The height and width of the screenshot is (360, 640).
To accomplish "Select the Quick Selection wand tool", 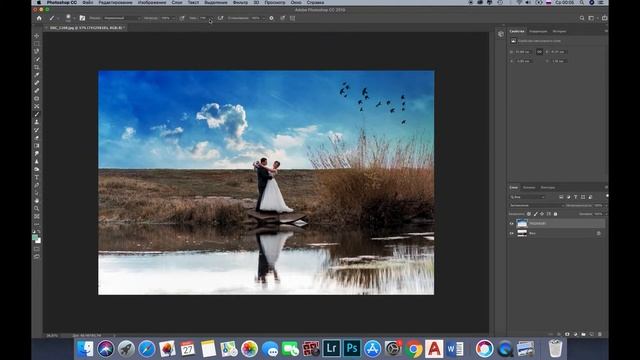I will point(37,60).
